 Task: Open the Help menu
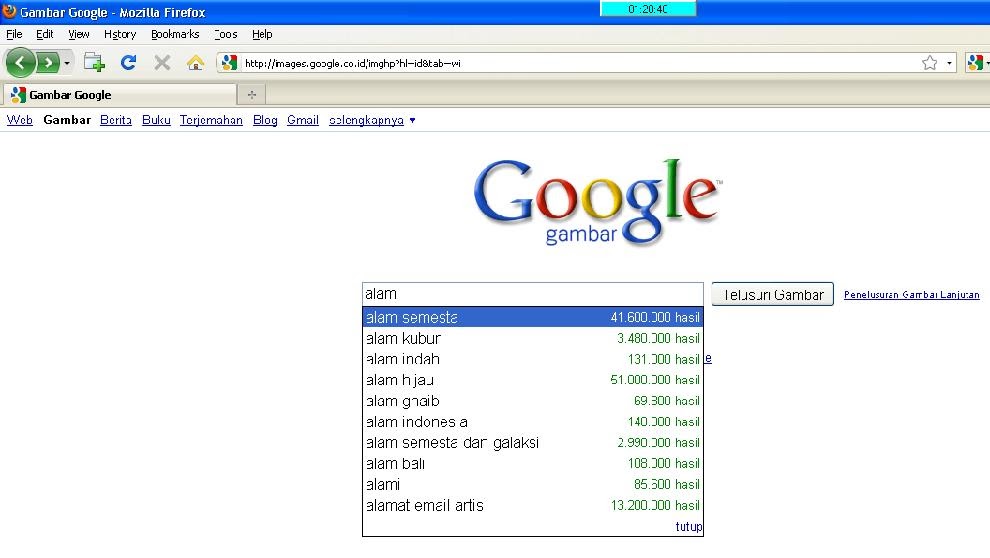[262, 34]
